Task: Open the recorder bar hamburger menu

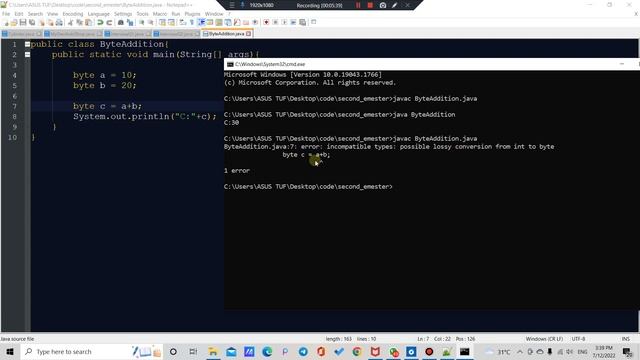Action: [x=232, y=5]
